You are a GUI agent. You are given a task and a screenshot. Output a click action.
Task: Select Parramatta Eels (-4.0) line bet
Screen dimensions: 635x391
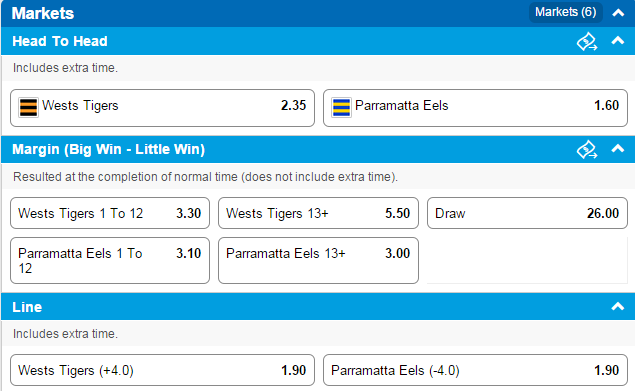[x=475, y=370]
